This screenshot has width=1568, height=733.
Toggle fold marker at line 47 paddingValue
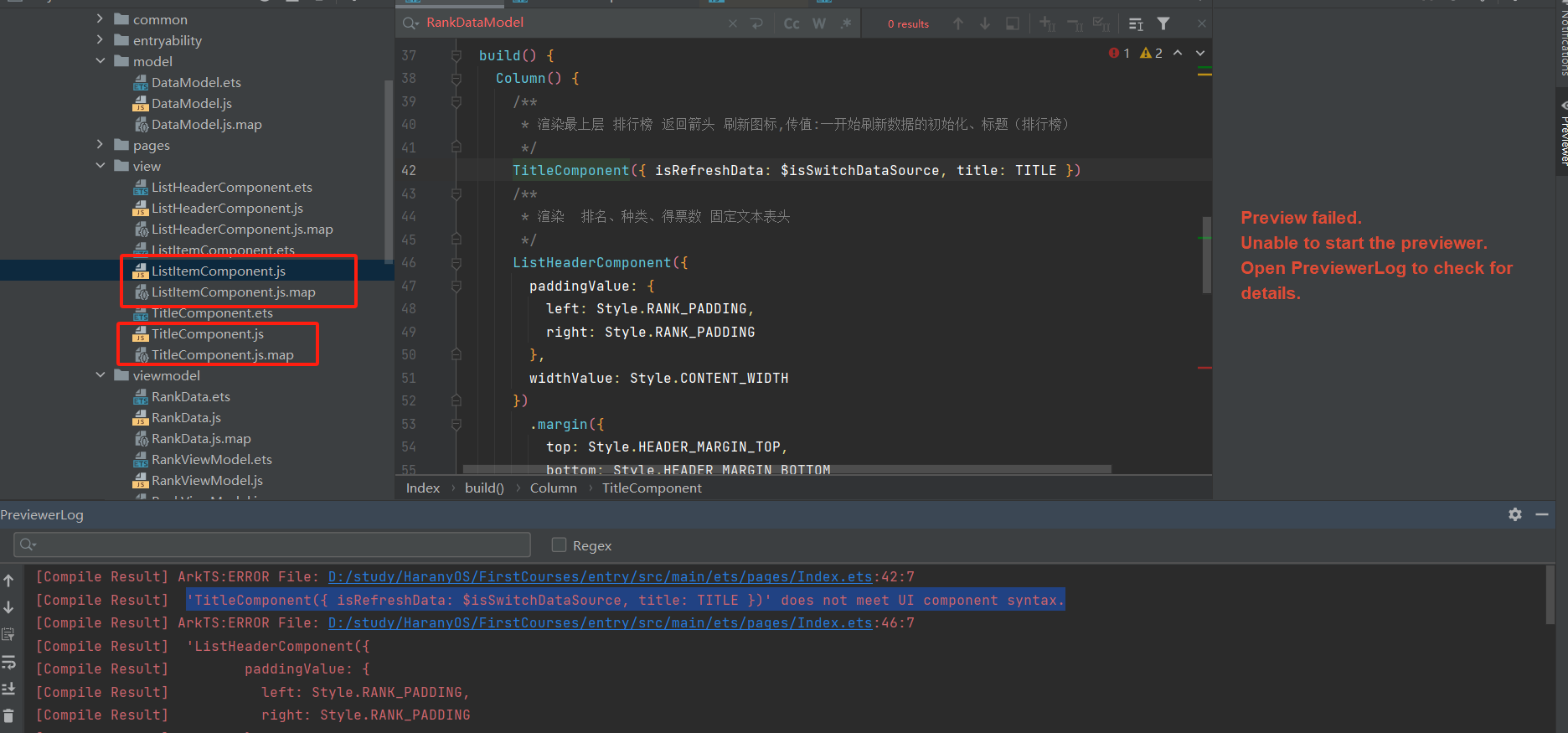point(456,286)
